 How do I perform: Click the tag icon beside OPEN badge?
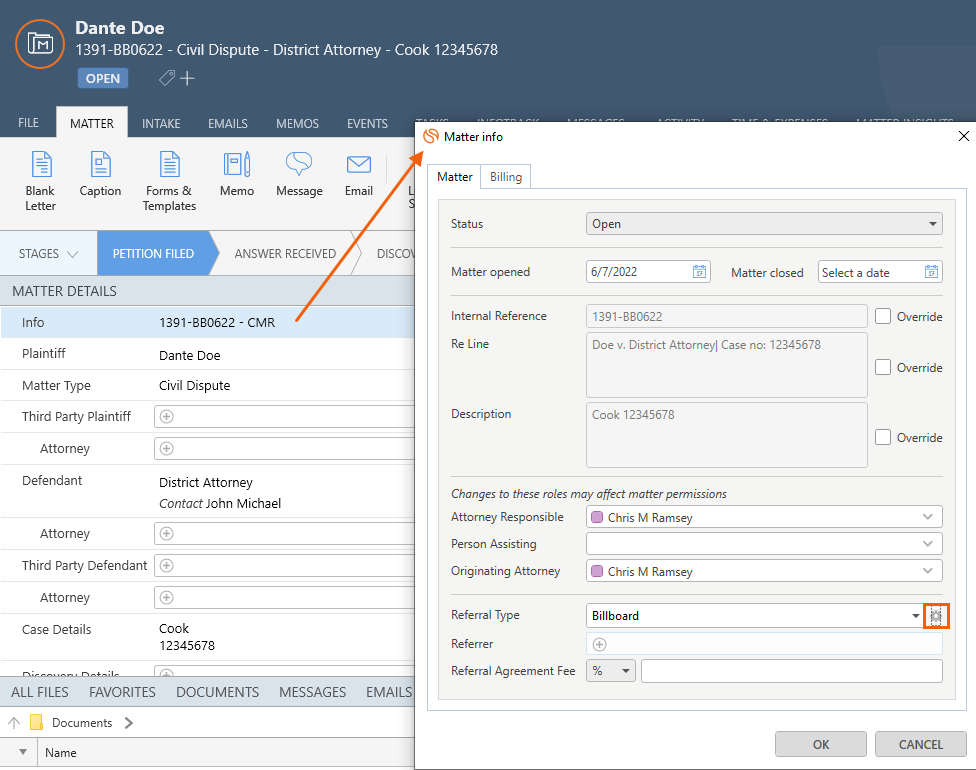coord(166,78)
